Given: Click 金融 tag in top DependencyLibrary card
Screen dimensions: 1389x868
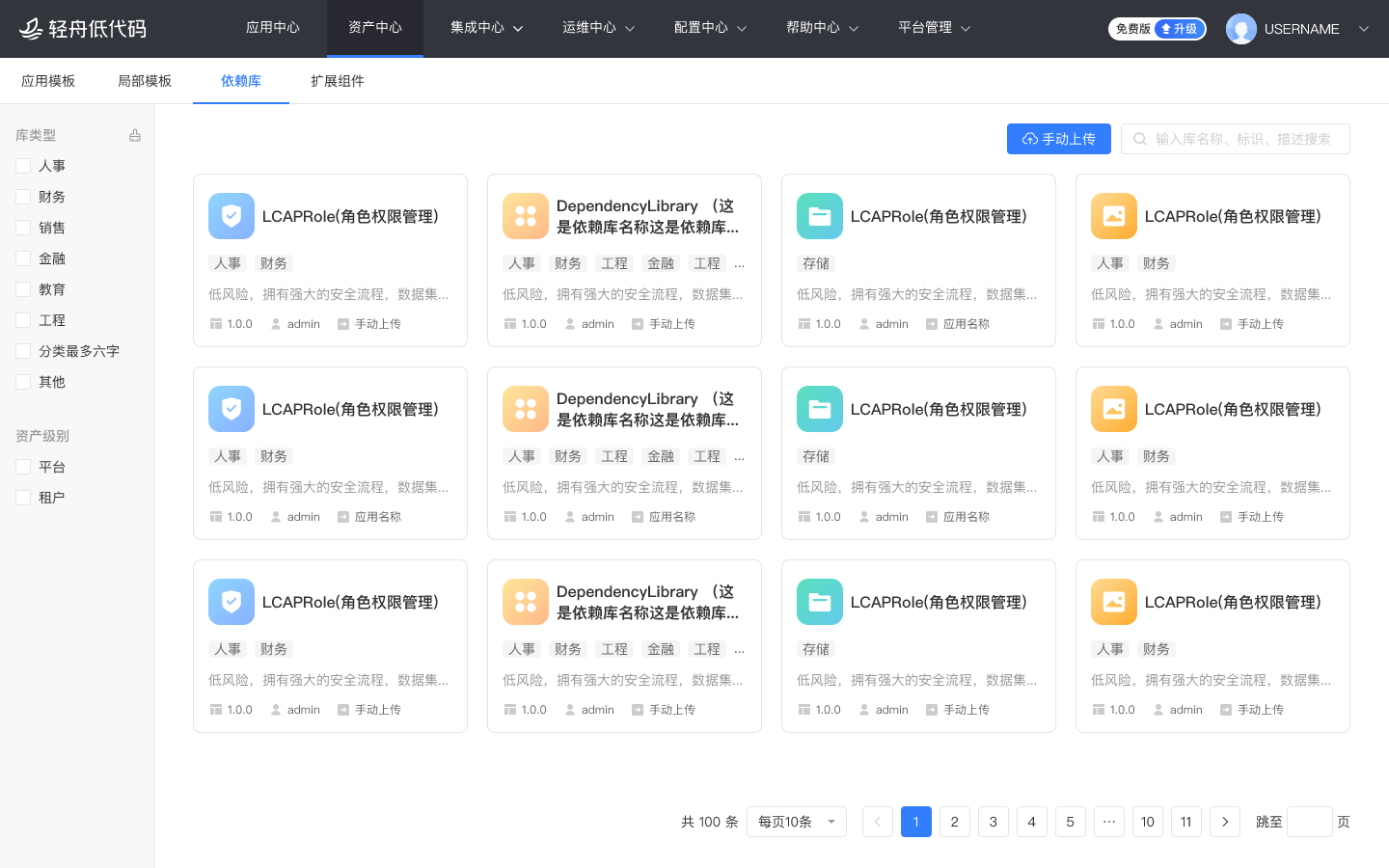Looking at the screenshot, I should tap(661, 263).
